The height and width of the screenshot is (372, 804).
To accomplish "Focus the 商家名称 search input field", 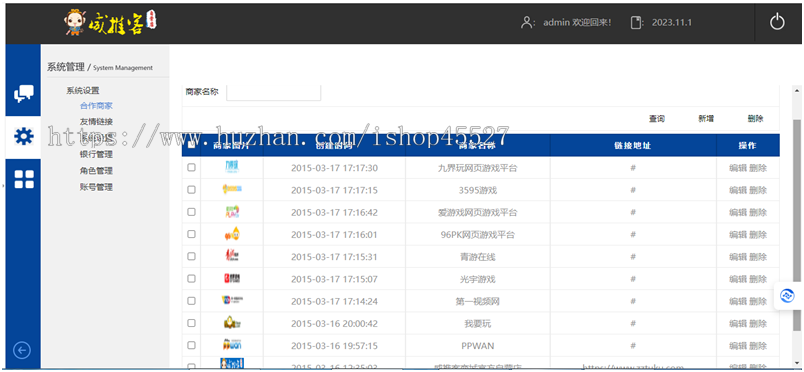I will [273, 92].
